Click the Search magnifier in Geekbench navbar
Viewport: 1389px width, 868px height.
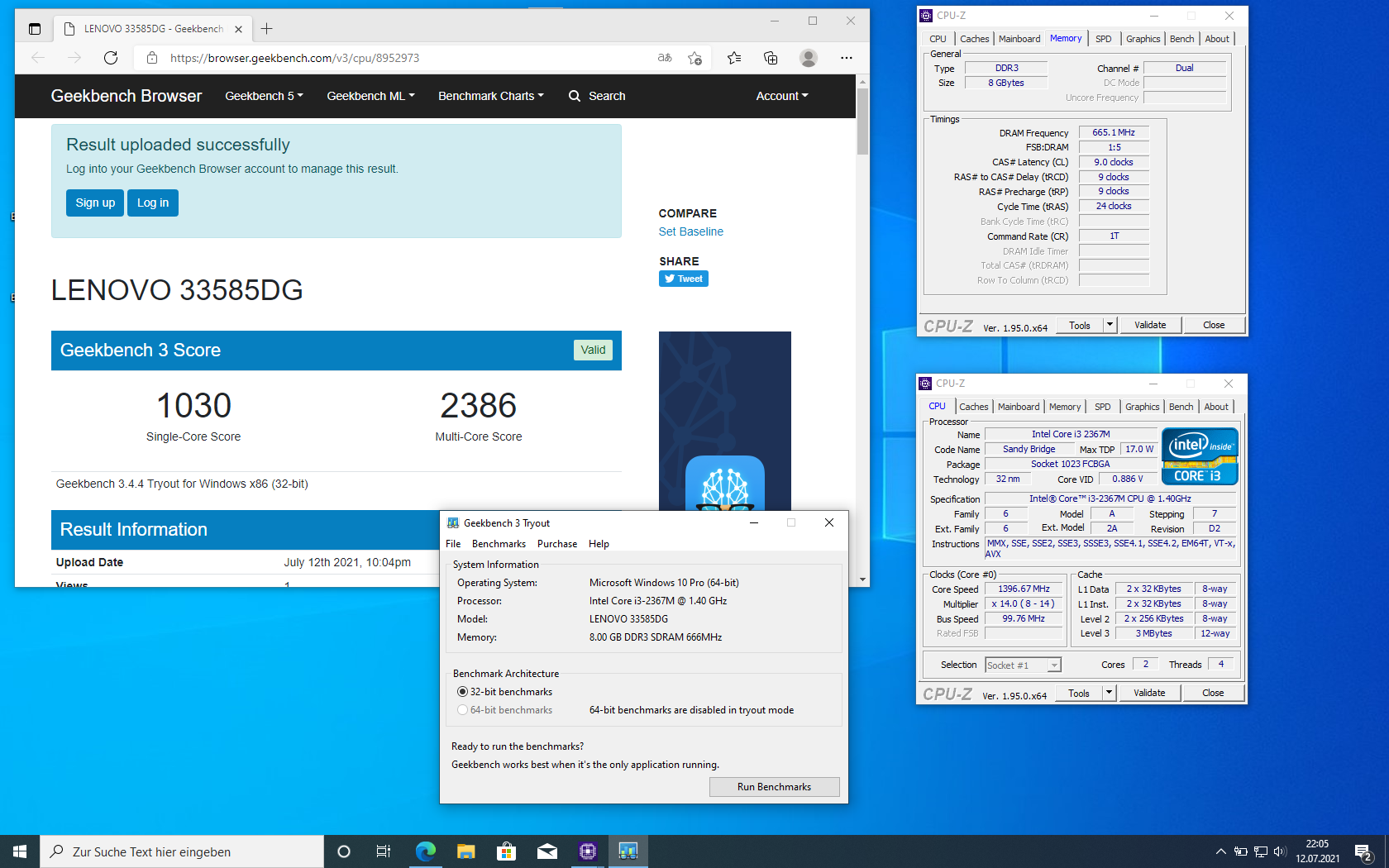pos(575,96)
